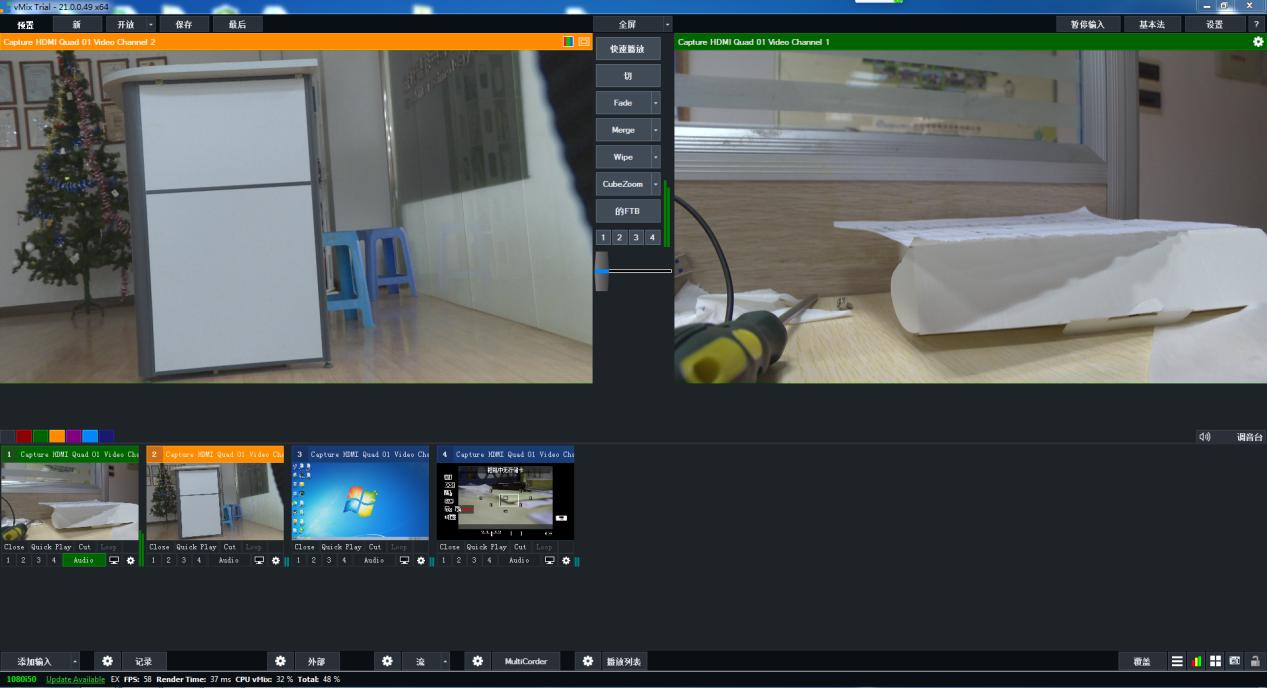The image size is (1267, 688).
Task: Click the Update Available link
Action: 75,679
